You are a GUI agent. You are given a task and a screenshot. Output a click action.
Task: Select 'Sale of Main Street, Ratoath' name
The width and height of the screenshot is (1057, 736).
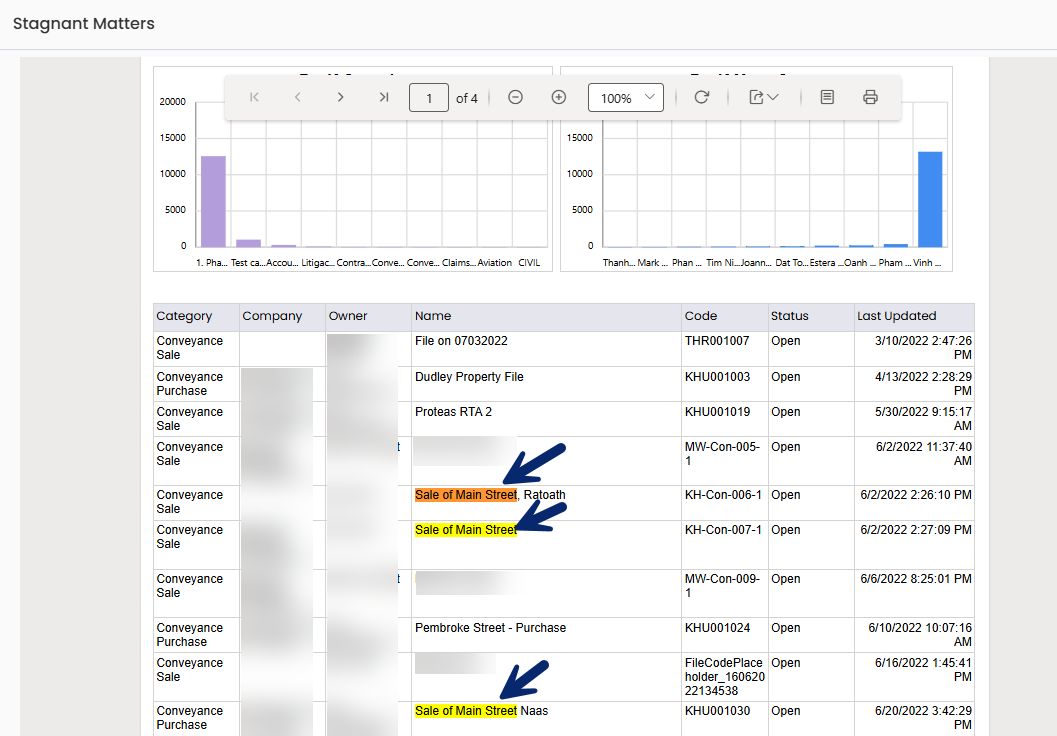(490, 495)
